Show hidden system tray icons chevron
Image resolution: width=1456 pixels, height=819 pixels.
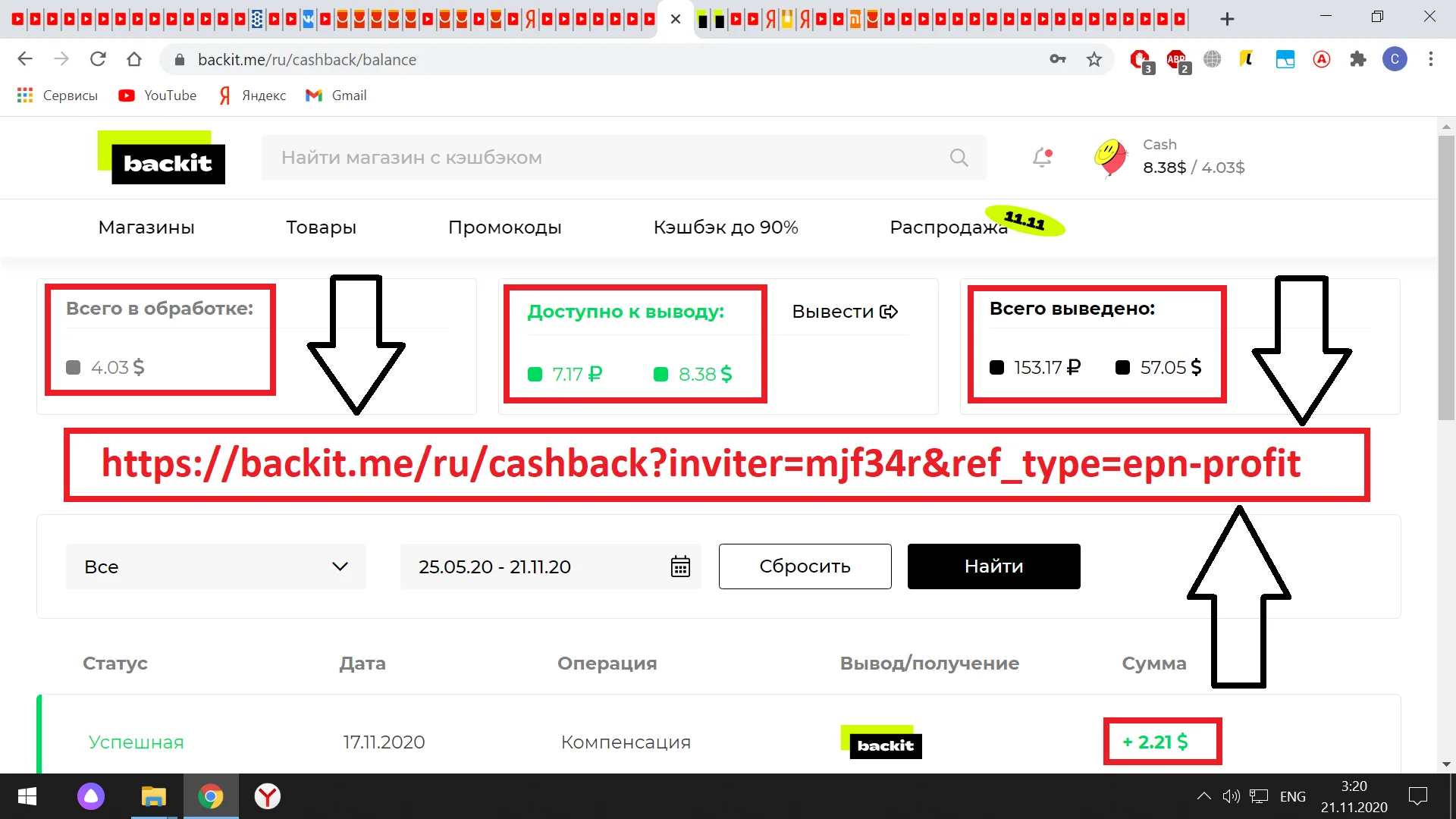(x=1203, y=796)
